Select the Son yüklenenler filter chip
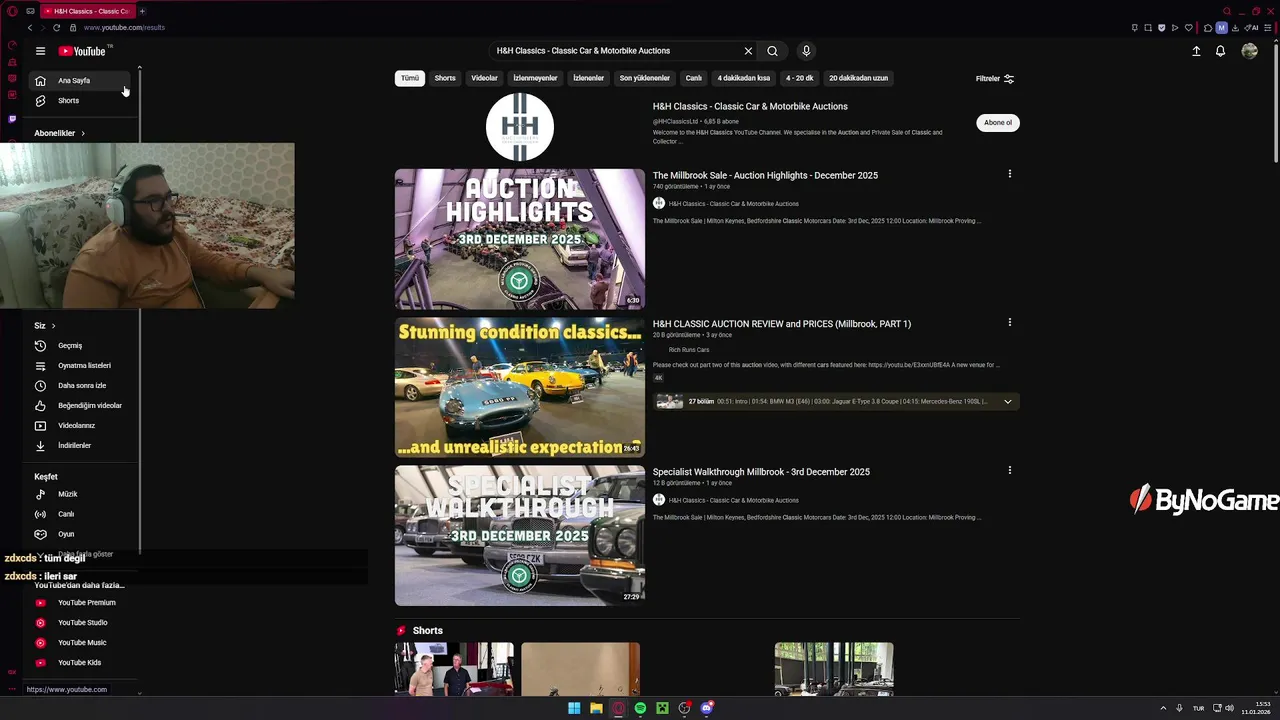Image resolution: width=1280 pixels, height=720 pixels. pyautogui.click(x=644, y=78)
